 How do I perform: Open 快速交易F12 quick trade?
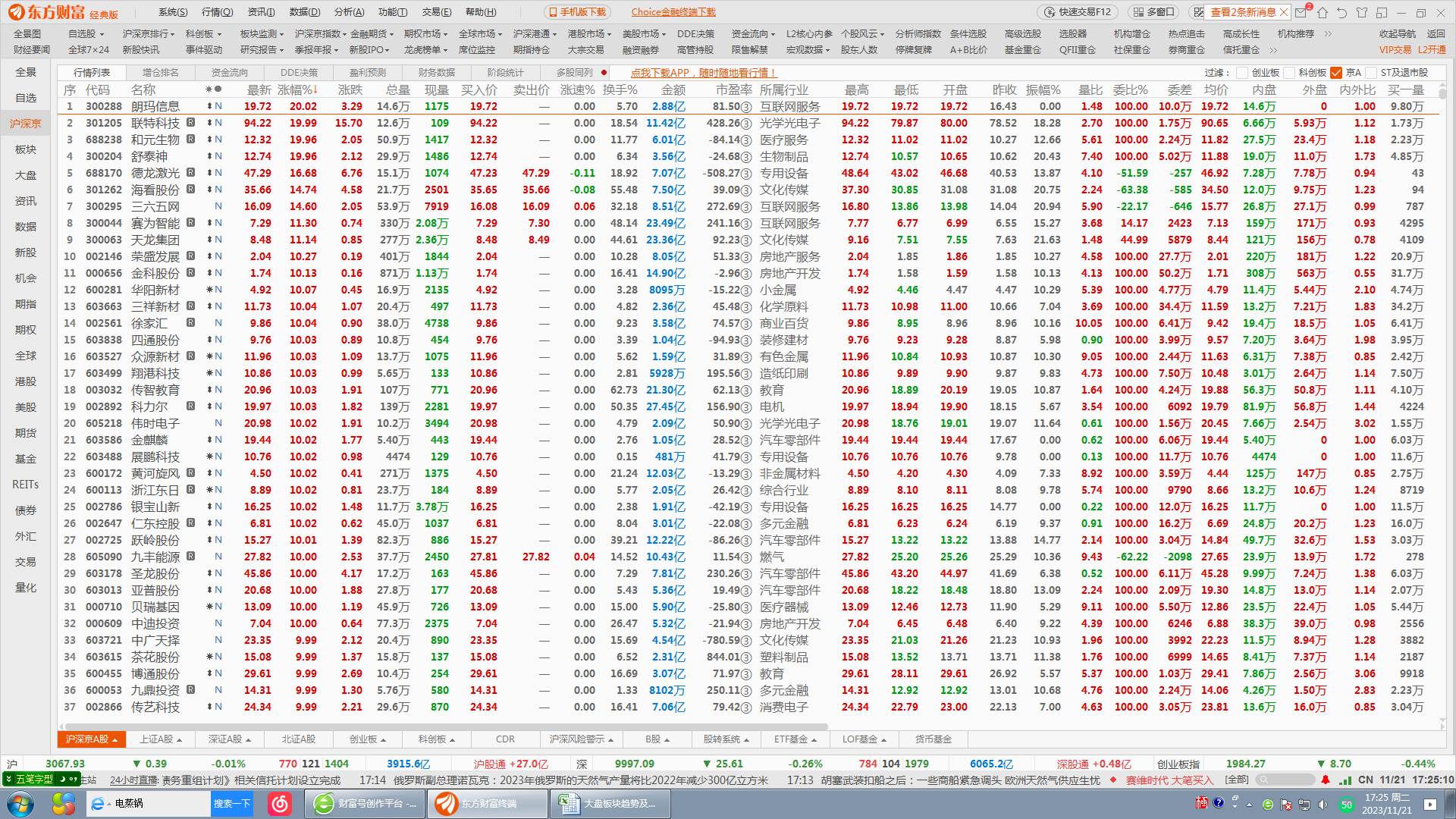click(1078, 12)
